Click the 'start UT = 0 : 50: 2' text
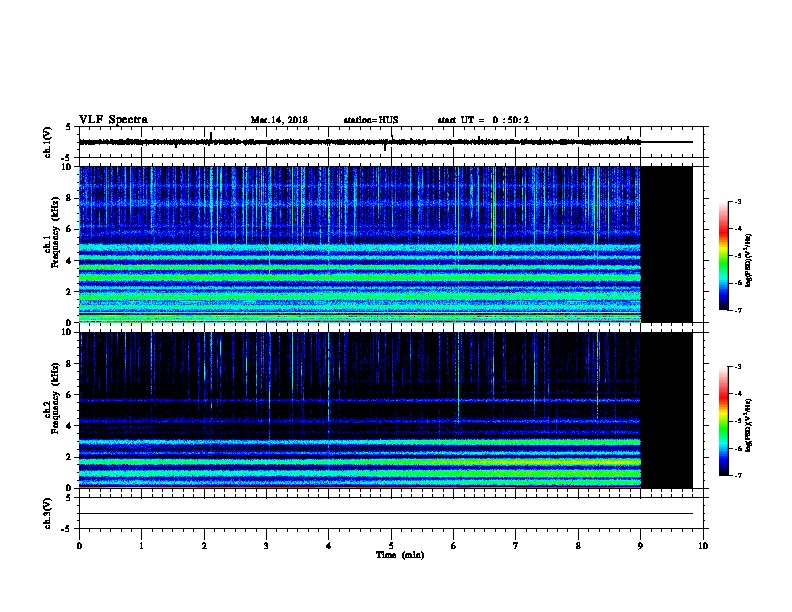 483,120
